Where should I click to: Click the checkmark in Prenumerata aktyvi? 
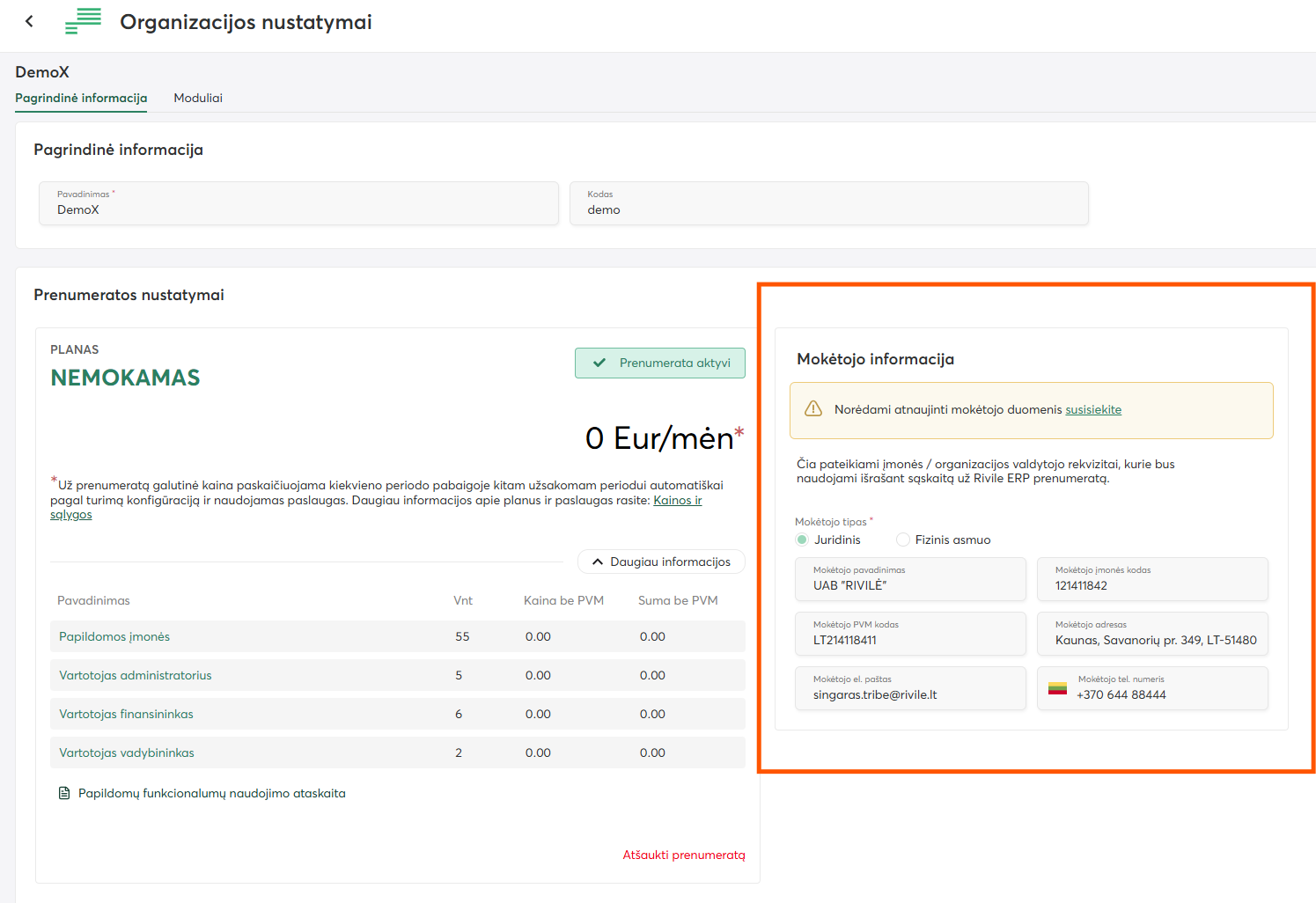(599, 363)
